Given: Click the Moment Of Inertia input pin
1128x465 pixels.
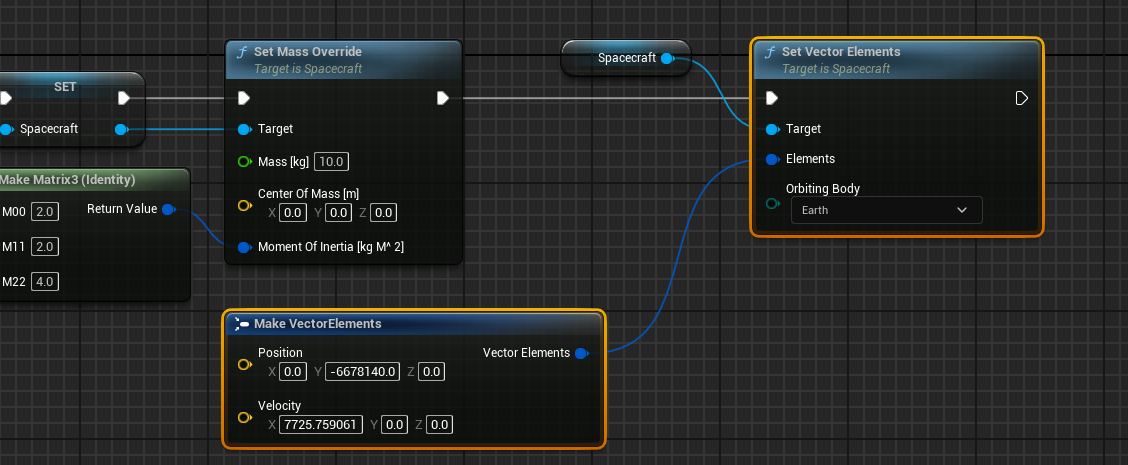Looking at the screenshot, I should click(x=244, y=247).
